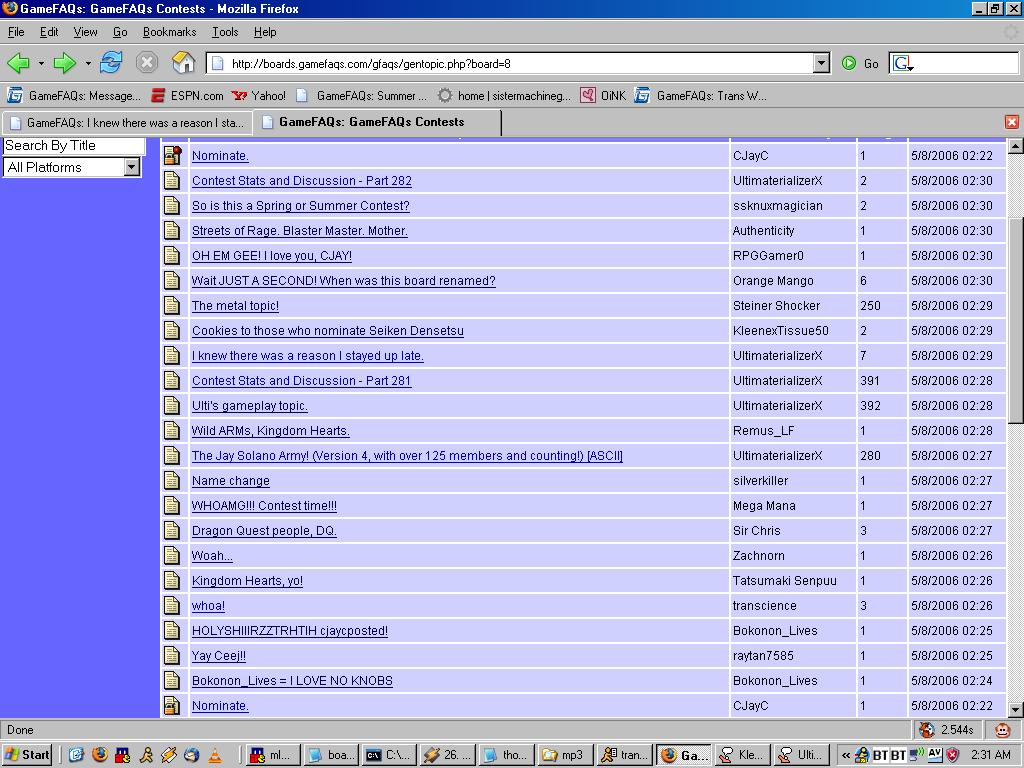This screenshot has width=1024, height=768.
Task: Open the Back button history dropdown arrow
Action: (x=41, y=64)
